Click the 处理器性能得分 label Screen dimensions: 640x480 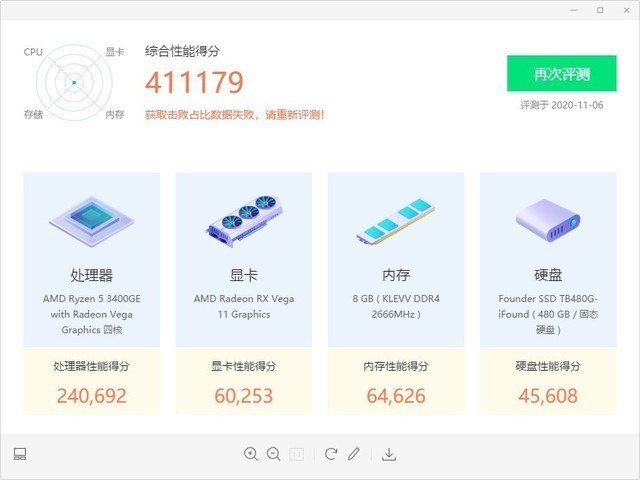click(x=92, y=366)
